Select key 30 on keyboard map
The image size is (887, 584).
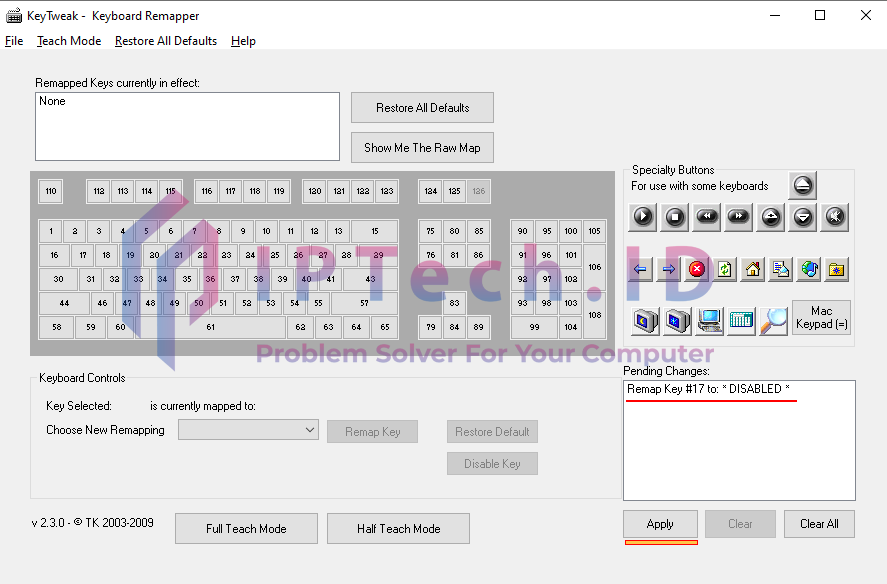pyautogui.click(x=58, y=279)
